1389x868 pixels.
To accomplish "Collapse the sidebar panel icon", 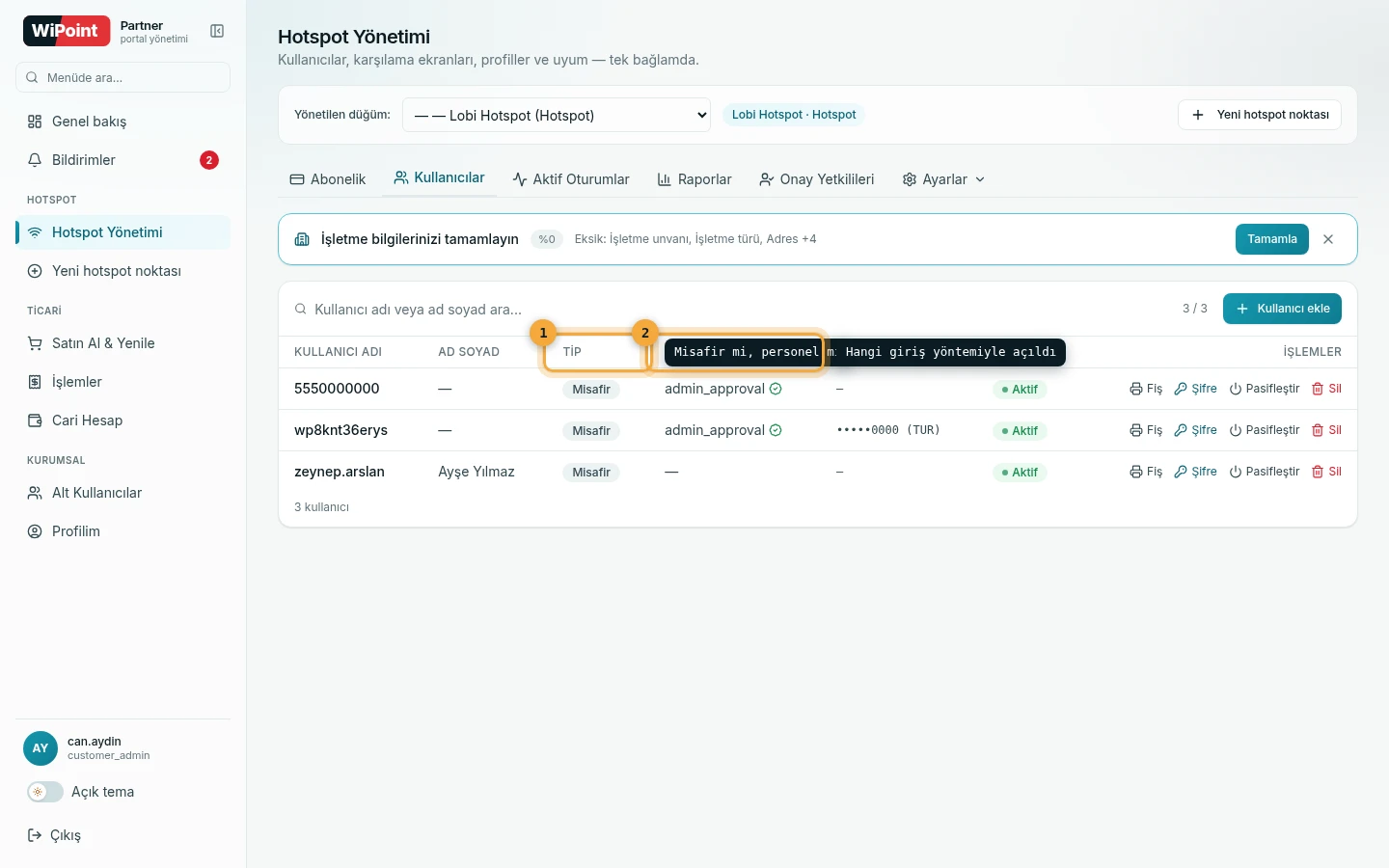I will (217, 31).
